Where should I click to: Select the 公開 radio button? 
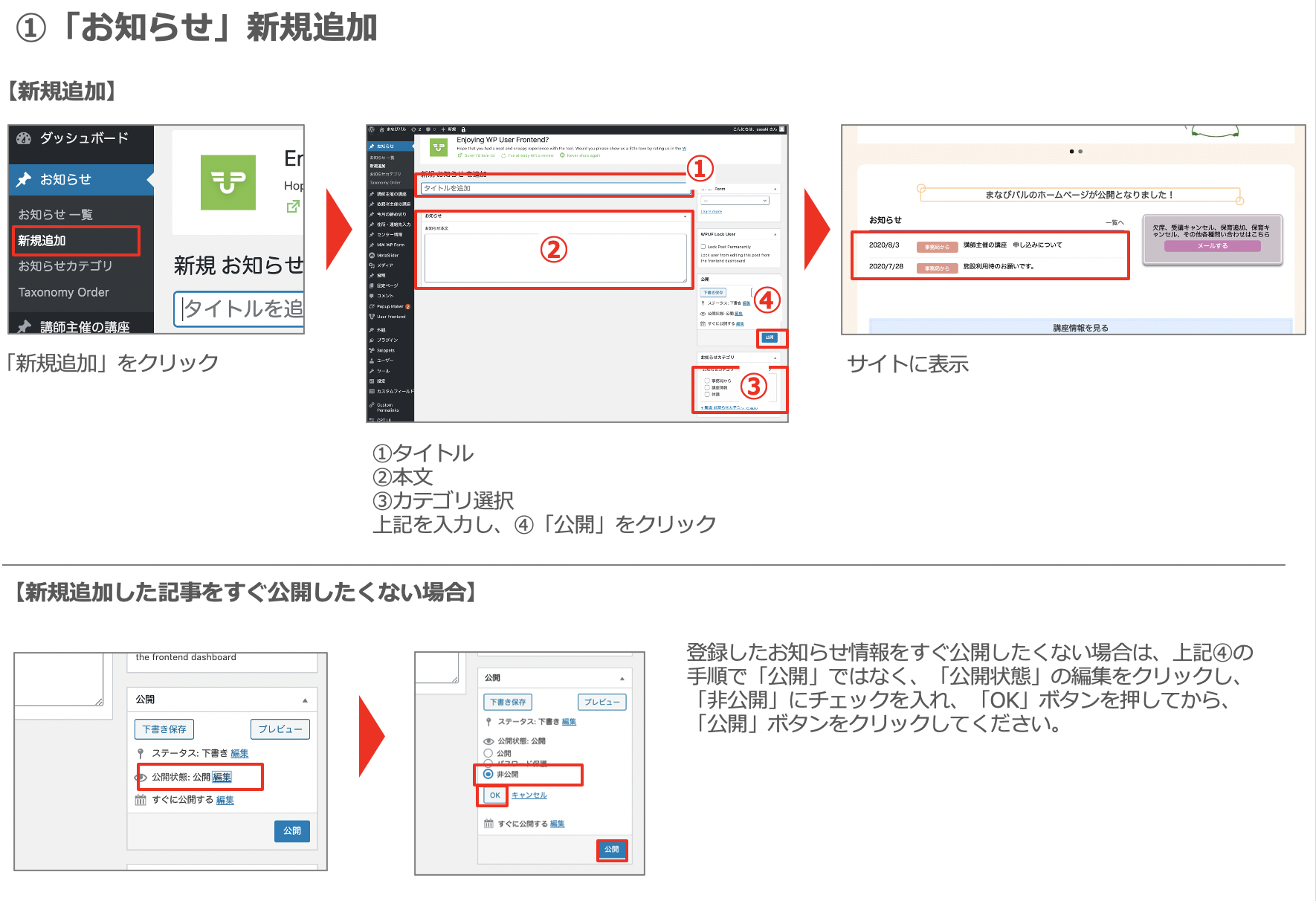(488, 753)
